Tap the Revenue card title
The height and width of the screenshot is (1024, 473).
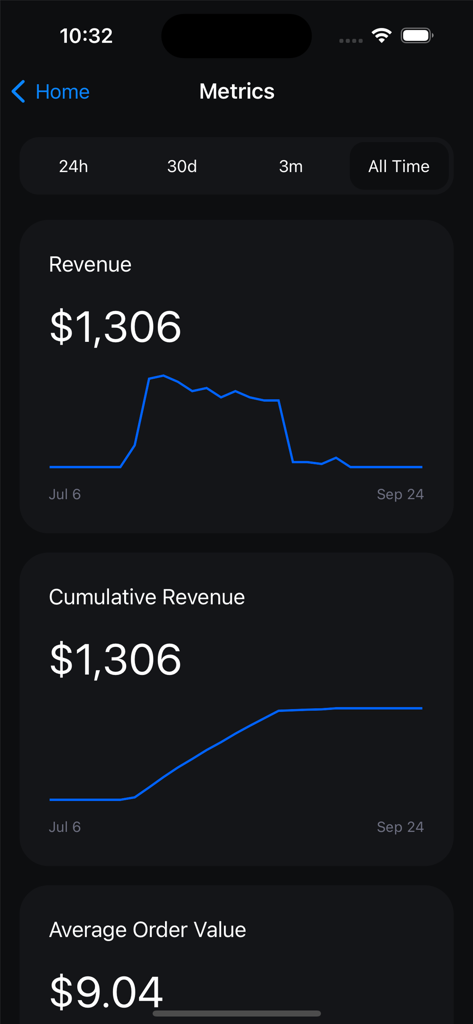click(x=90, y=264)
